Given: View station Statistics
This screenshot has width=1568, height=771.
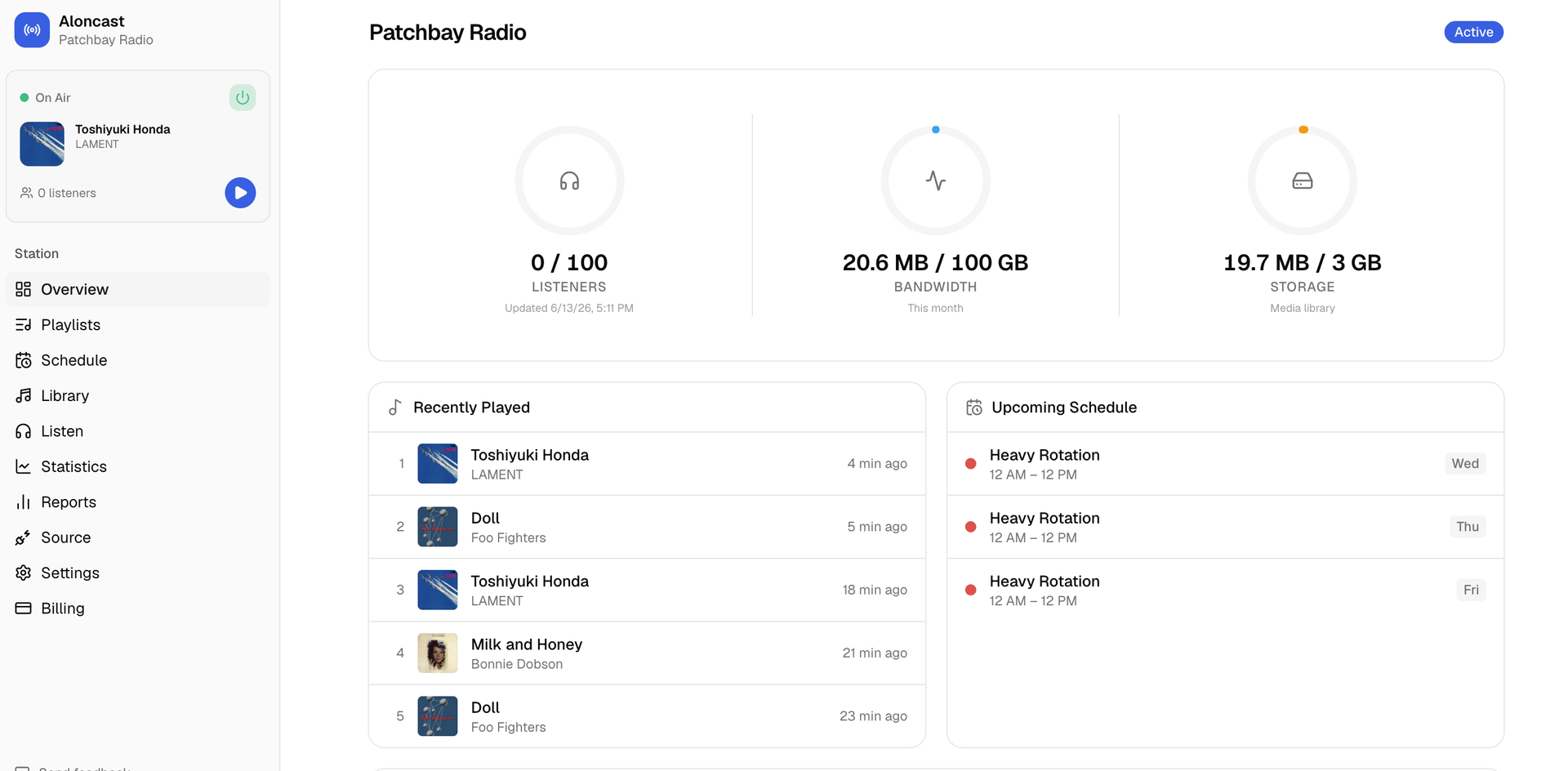Looking at the screenshot, I should tap(138, 466).
